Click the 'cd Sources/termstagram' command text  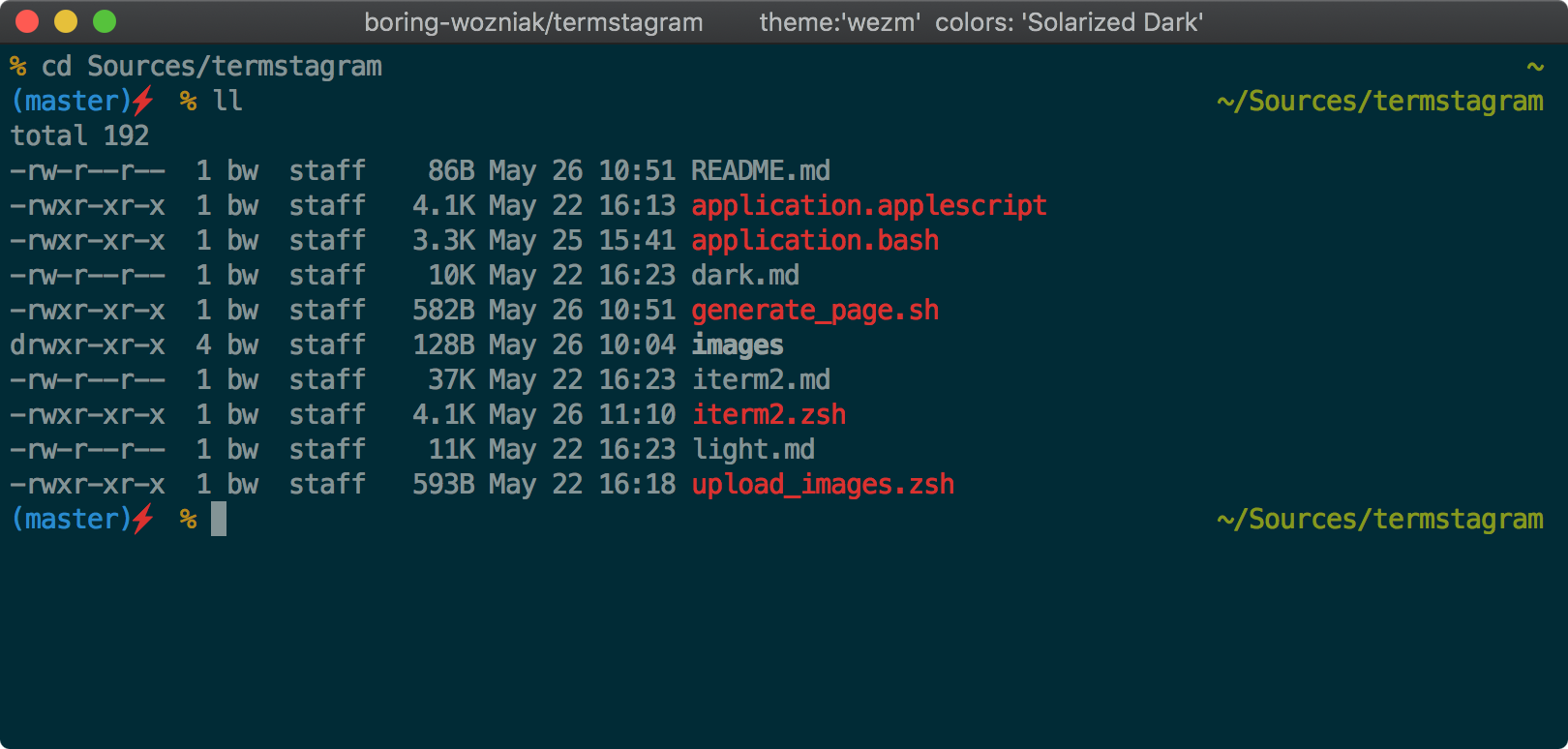pos(211,66)
